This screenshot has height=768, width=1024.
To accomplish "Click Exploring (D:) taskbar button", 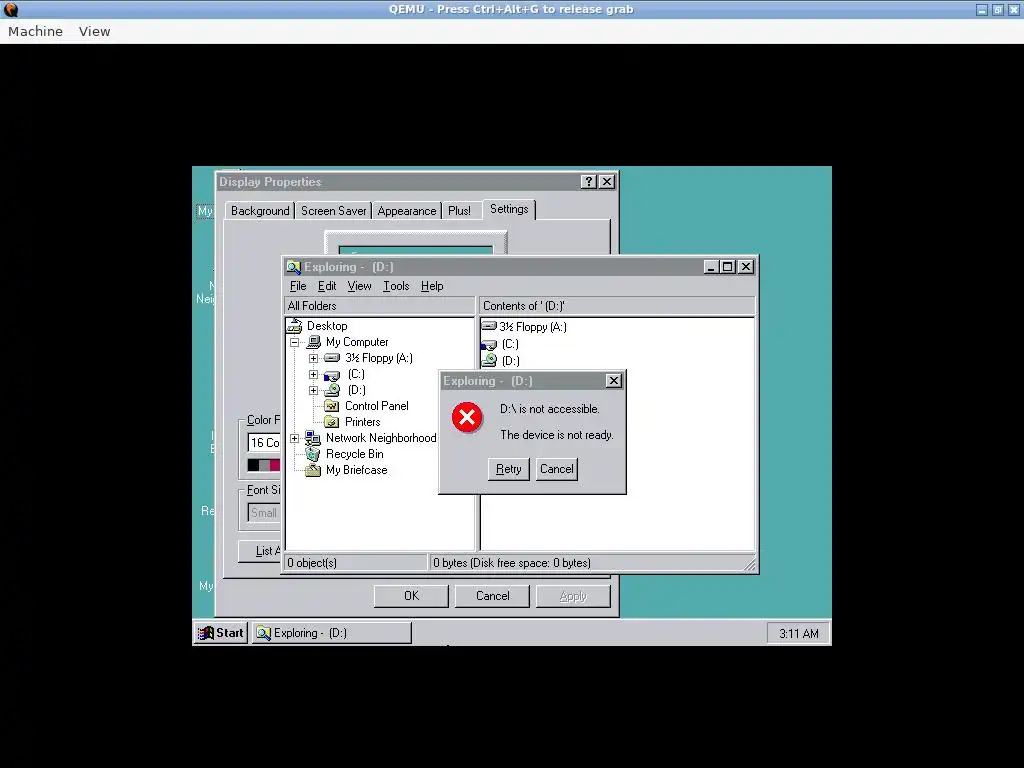I will pyautogui.click(x=332, y=633).
